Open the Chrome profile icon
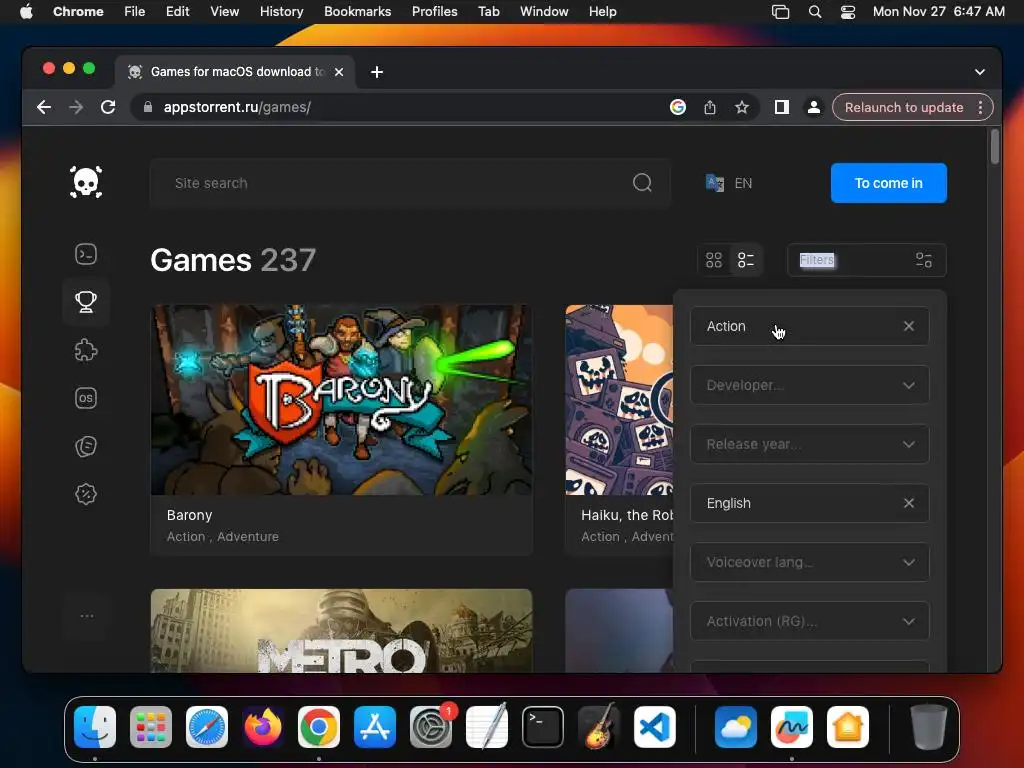This screenshot has width=1024, height=768. tap(814, 107)
